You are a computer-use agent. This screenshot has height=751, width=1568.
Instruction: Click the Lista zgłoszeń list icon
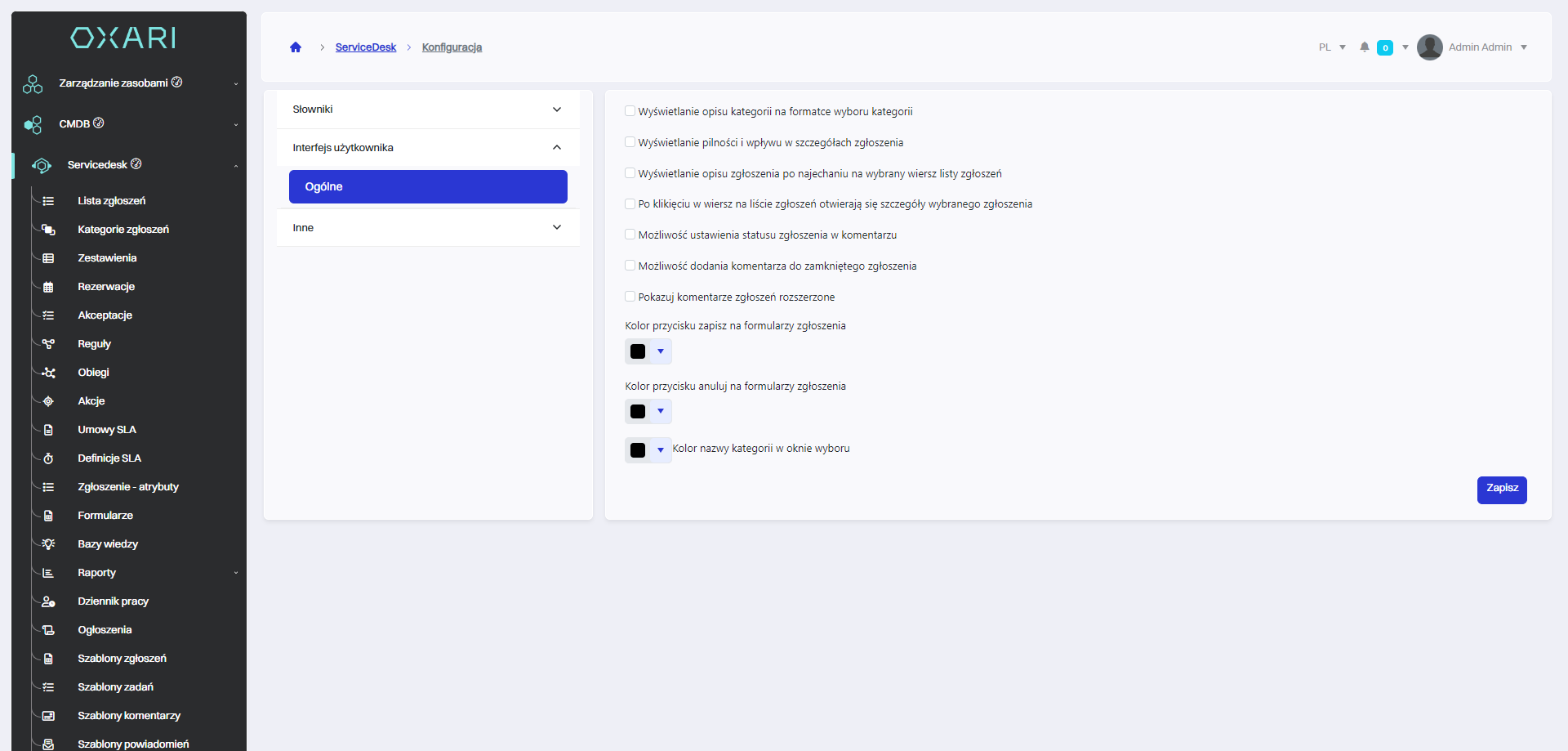(48, 201)
